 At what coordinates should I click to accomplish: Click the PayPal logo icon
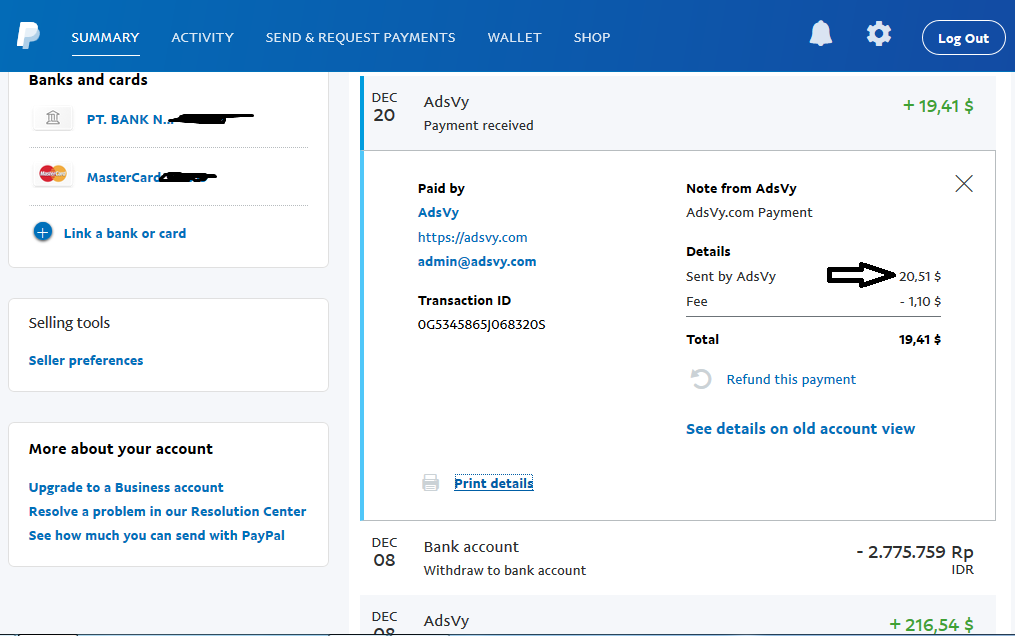[x=28, y=35]
